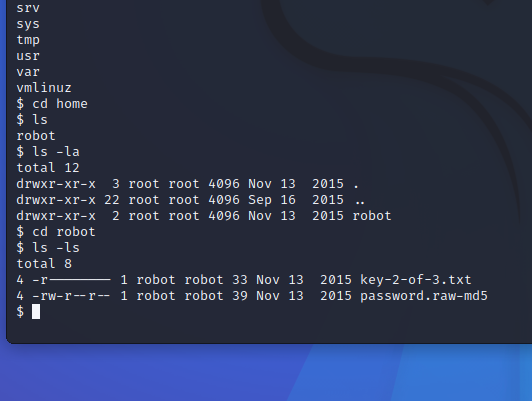This screenshot has height=401, width=532.
Task: Click the -rw-r--r-- permission string
Action: click(71, 296)
